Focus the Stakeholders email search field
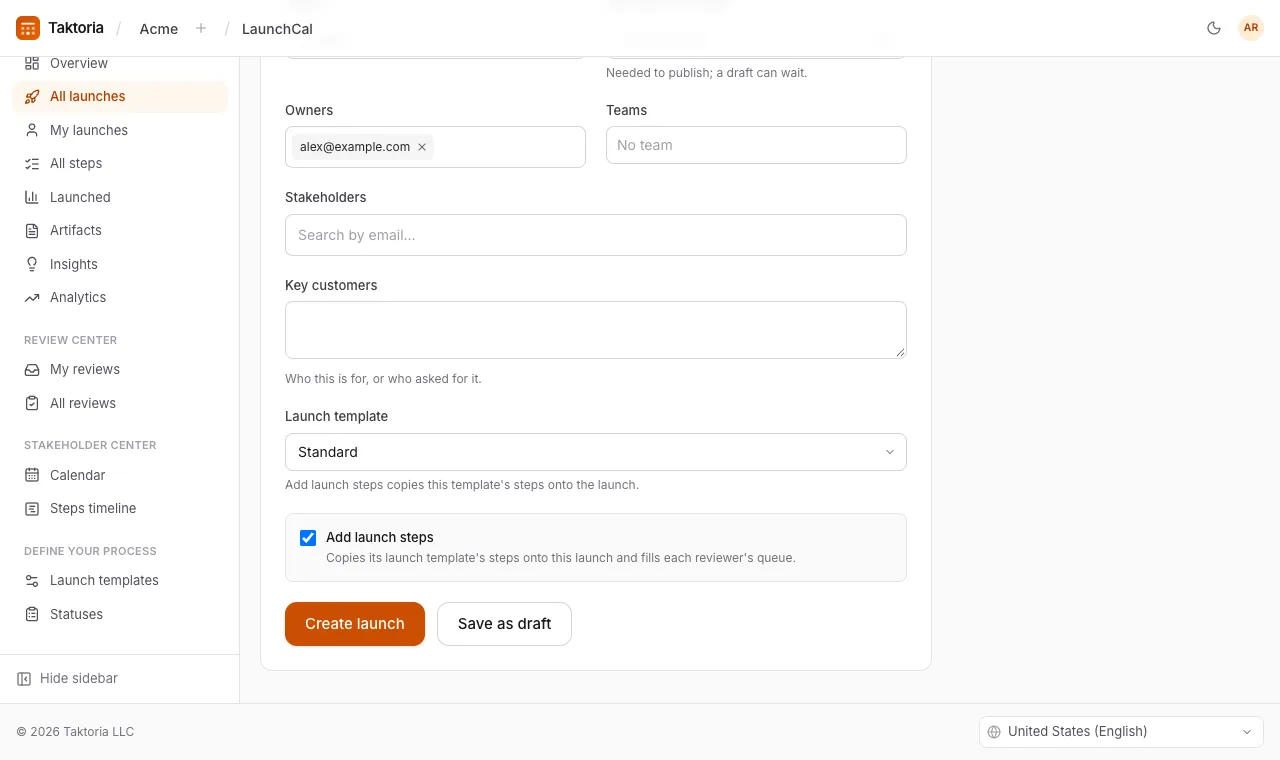The width and height of the screenshot is (1280, 760). 596,235
